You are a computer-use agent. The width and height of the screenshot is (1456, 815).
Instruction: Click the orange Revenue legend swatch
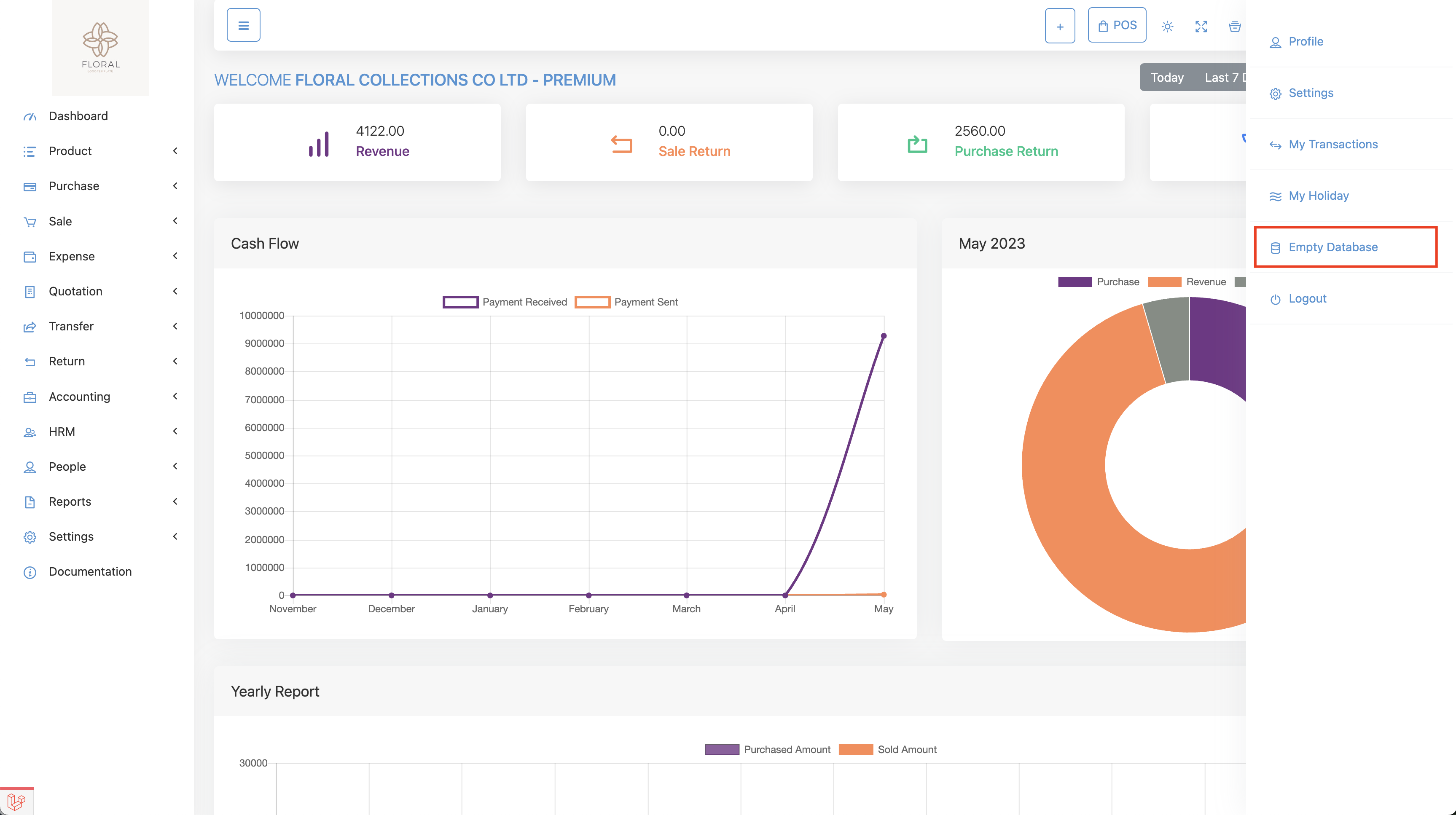point(1164,282)
